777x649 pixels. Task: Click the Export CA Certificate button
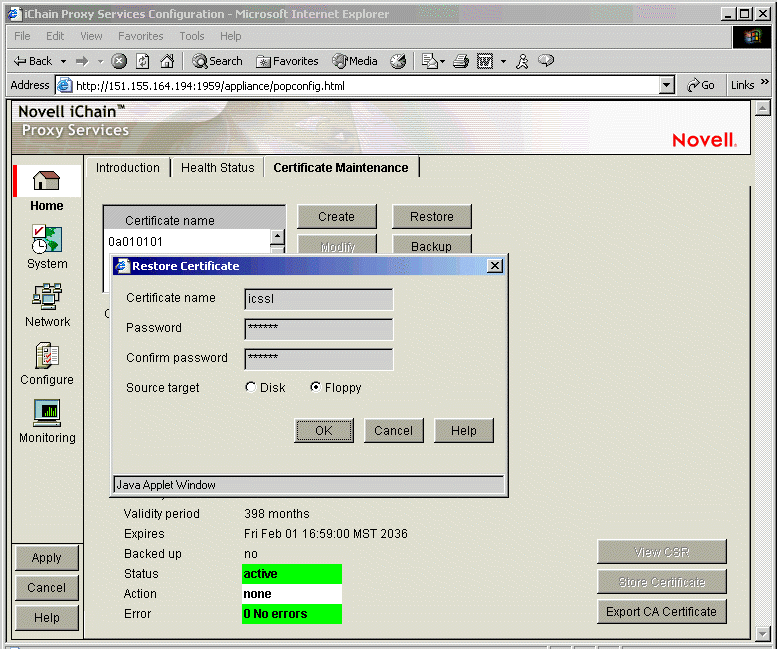tap(661, 611)
